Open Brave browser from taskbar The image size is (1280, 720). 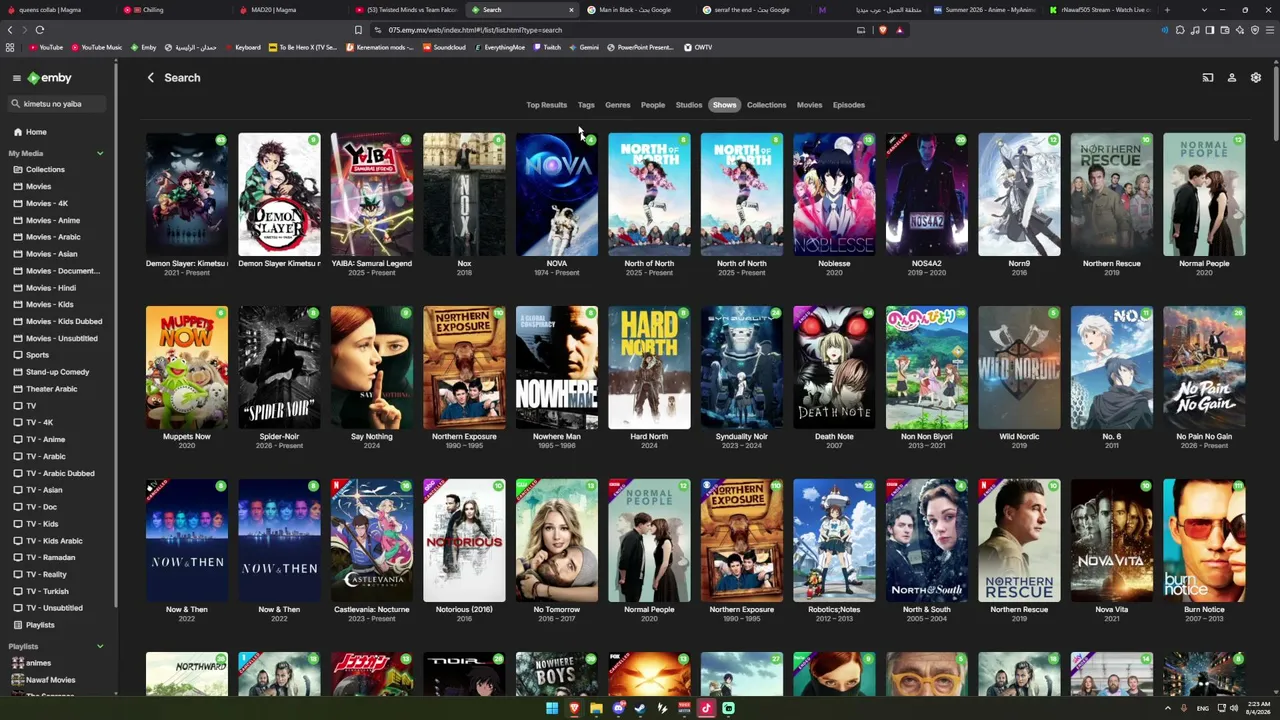point(574,709)
